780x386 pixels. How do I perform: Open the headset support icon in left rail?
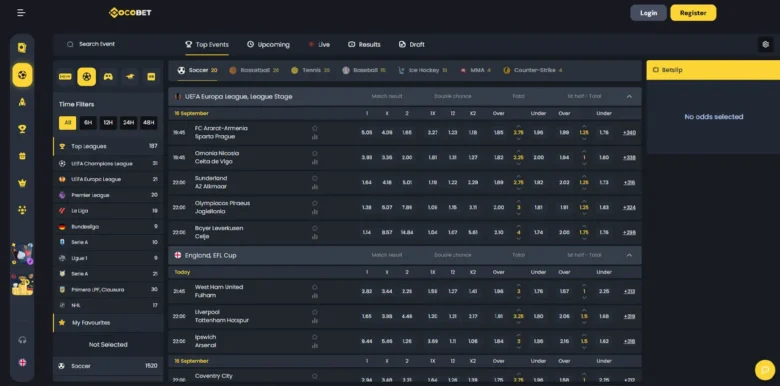(x=22, y=340)
